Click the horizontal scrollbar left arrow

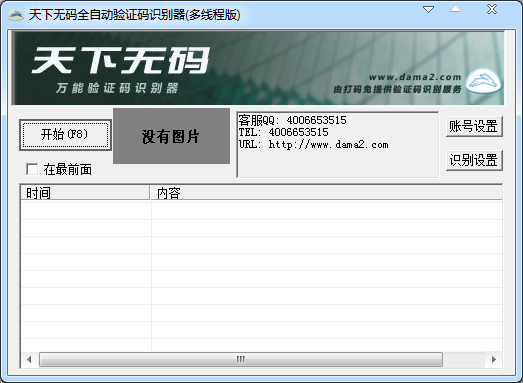click(x=29, y=360)
